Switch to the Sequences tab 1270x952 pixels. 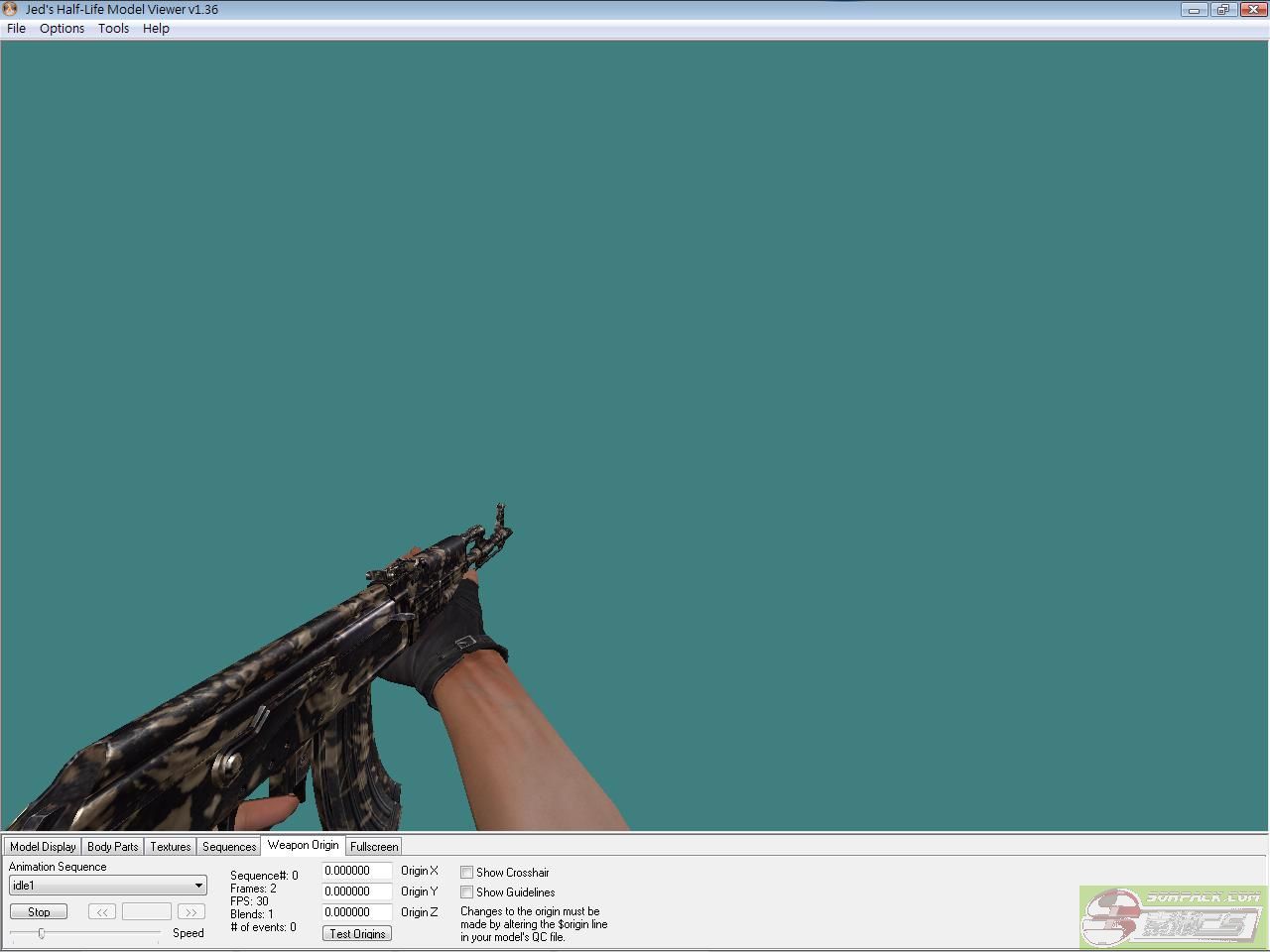[x=229, y=847]
